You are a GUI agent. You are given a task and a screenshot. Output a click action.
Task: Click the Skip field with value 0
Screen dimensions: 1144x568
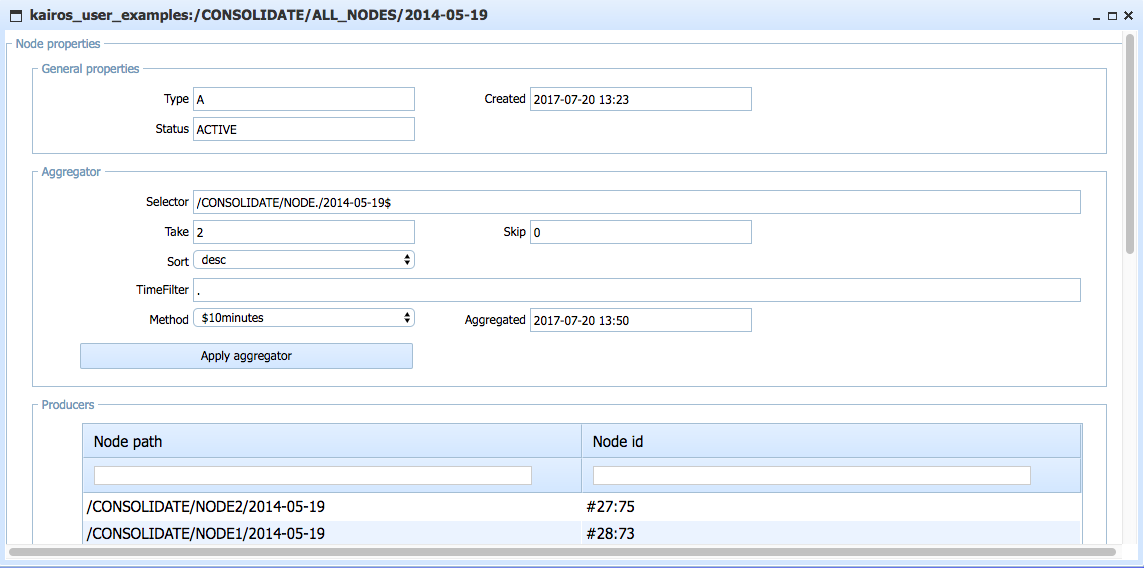tap(641, 232)
